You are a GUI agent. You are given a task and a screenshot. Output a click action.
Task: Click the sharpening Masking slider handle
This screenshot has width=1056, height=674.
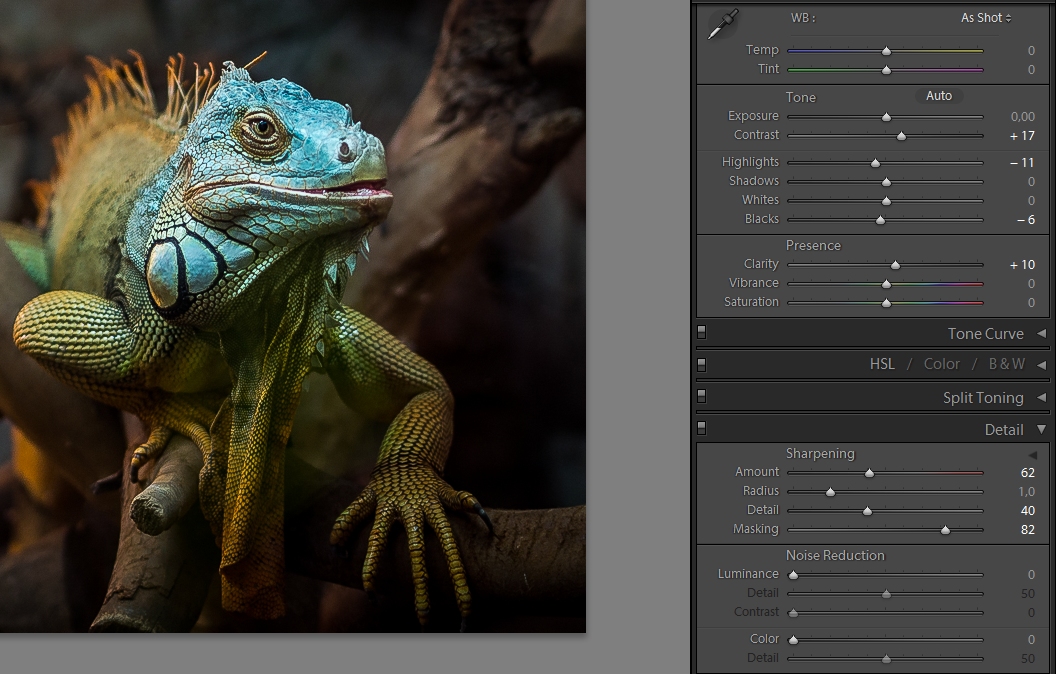945,530
